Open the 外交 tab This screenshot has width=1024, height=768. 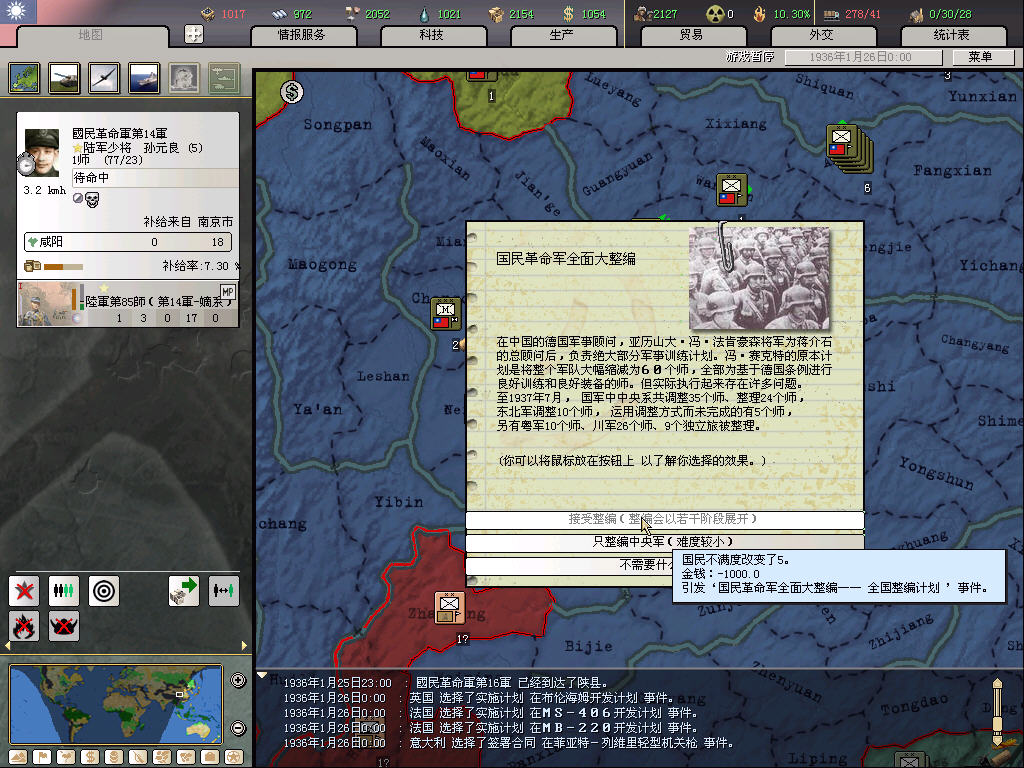point(822,35)
